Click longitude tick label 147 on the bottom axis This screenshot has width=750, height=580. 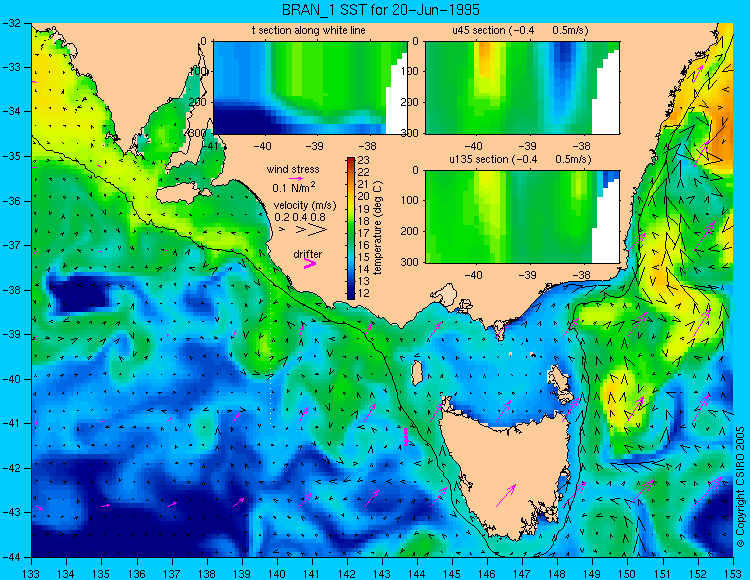(x=522, y=574)
